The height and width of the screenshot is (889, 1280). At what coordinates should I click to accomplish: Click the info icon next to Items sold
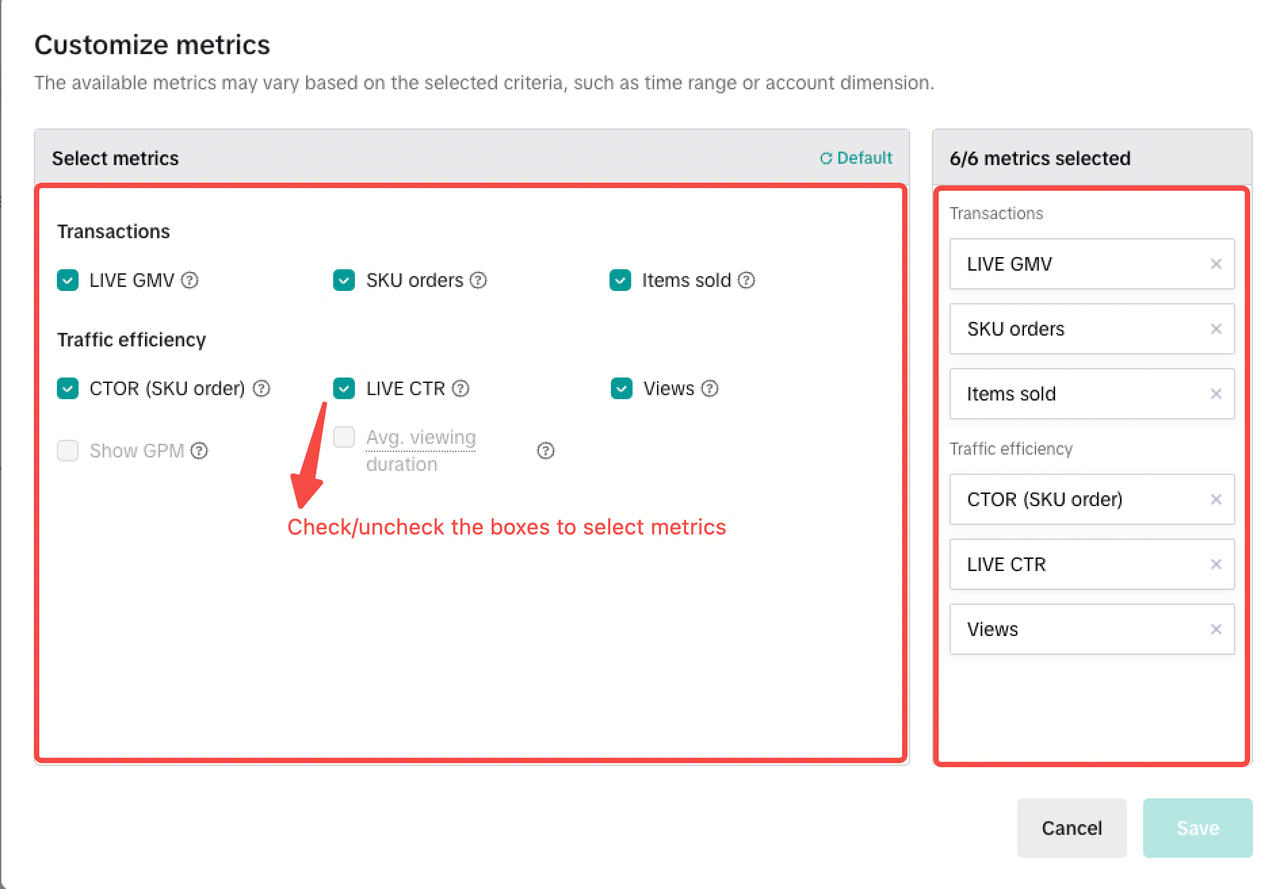pos(746,281)
